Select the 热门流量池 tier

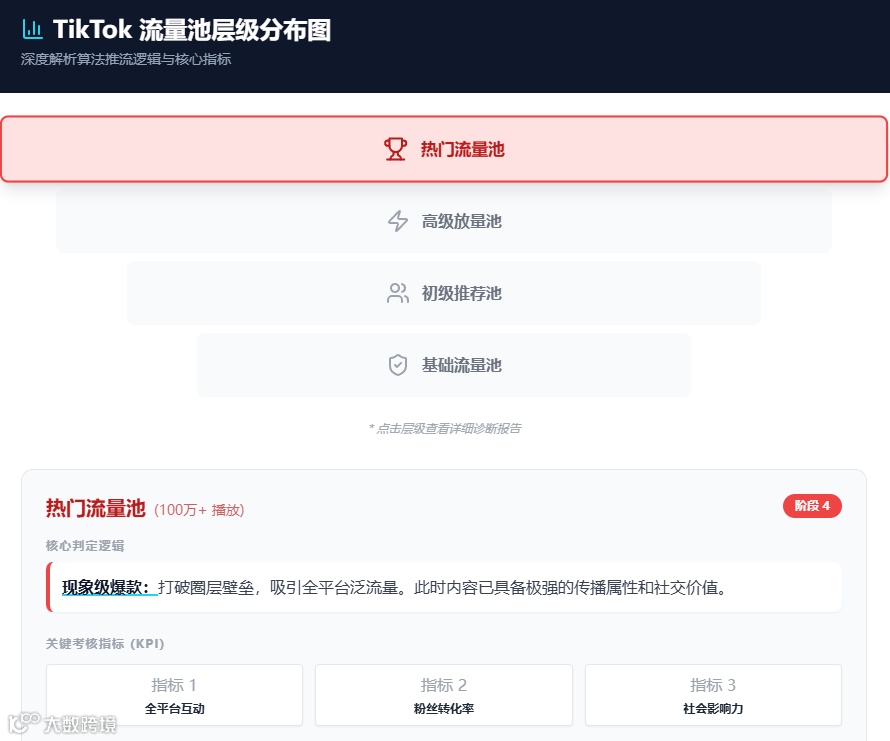coord(444,149)
